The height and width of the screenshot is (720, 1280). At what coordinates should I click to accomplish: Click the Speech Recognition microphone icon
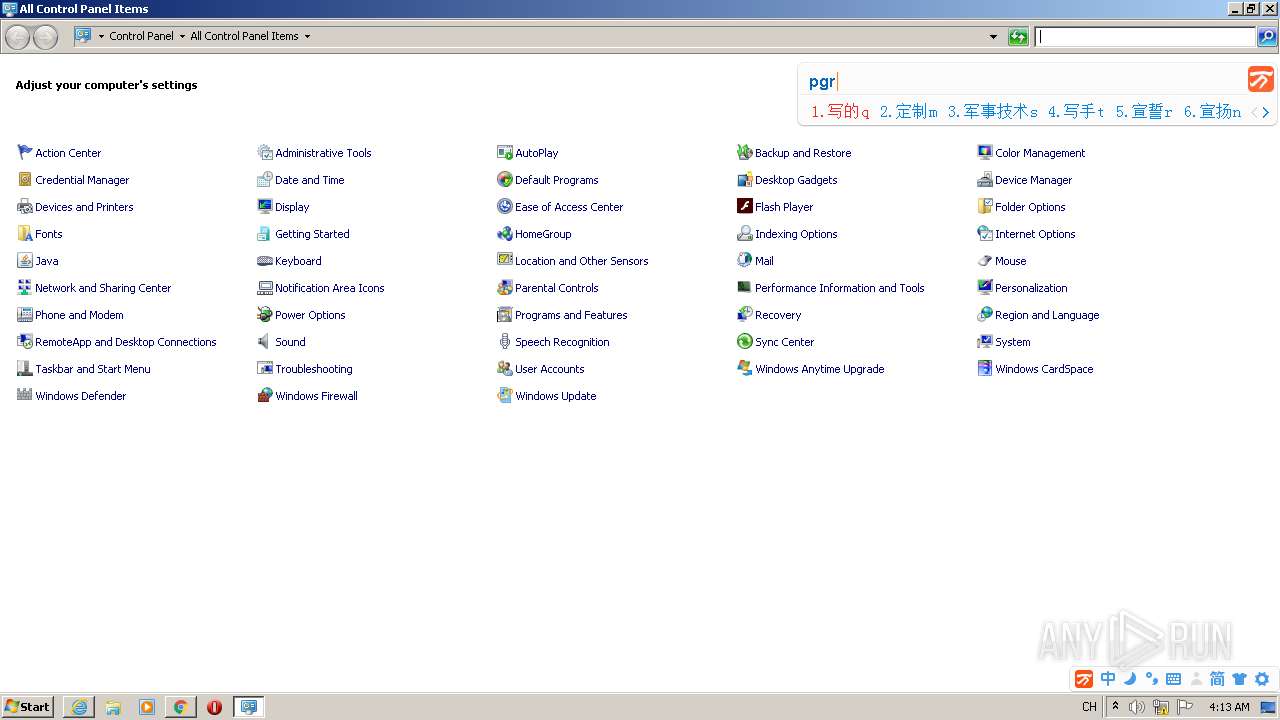click(505, 341)
